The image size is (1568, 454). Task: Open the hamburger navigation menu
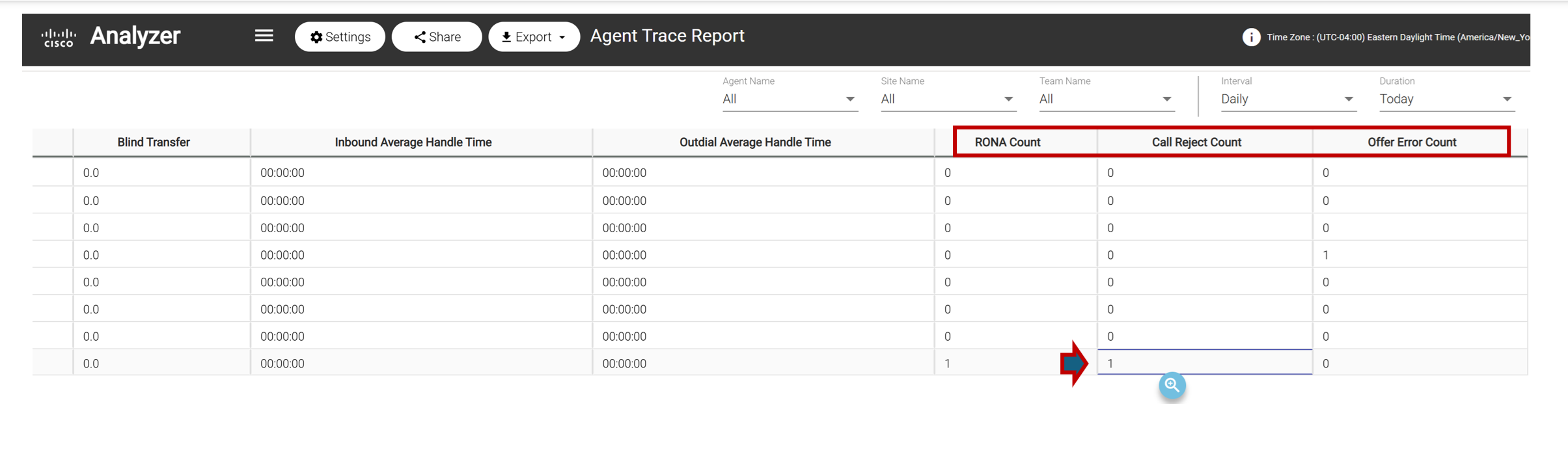coord(264,36)
